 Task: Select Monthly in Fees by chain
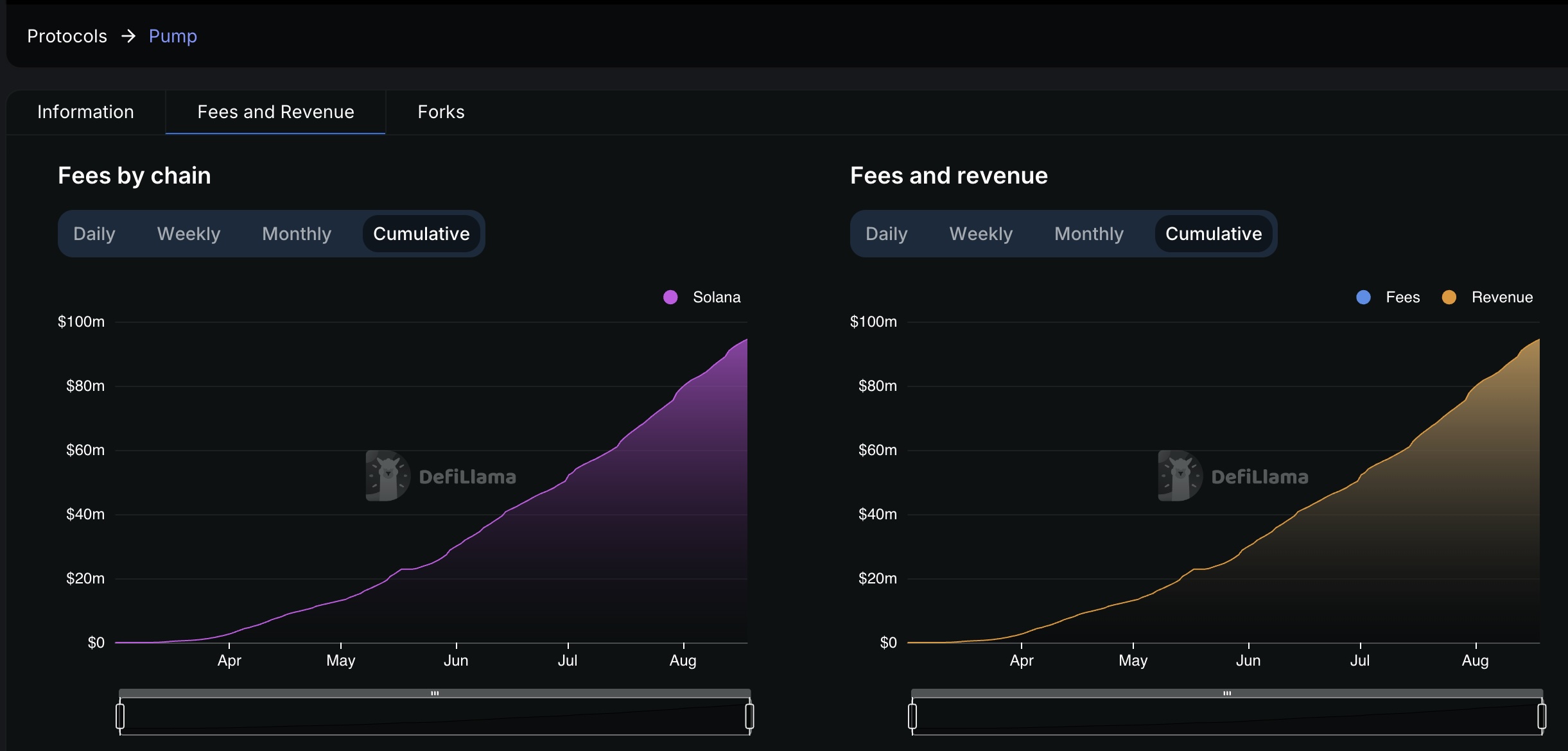coord(297,234)
